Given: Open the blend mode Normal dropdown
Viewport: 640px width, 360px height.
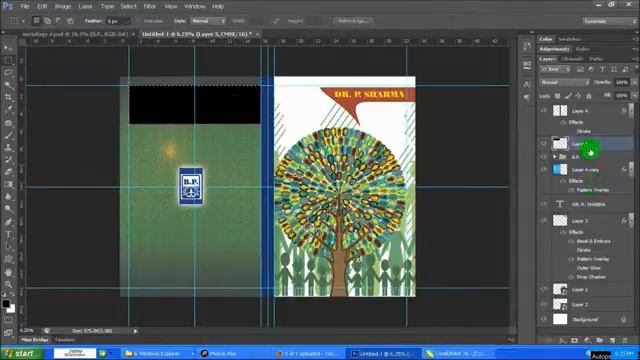Looking at the screenshot, I should click(x=565, y=82).
